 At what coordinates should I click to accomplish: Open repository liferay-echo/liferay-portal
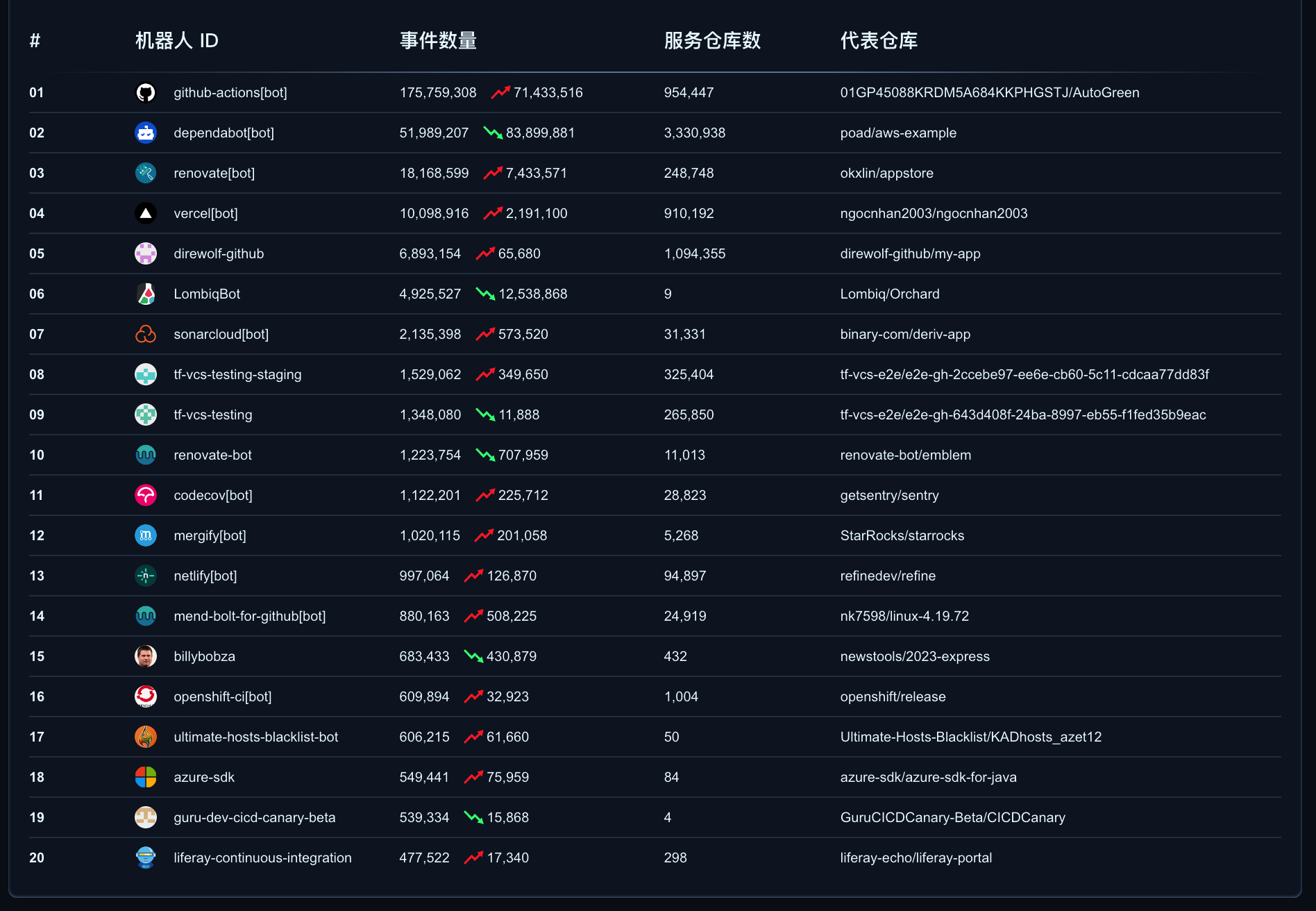pos(916,858)
